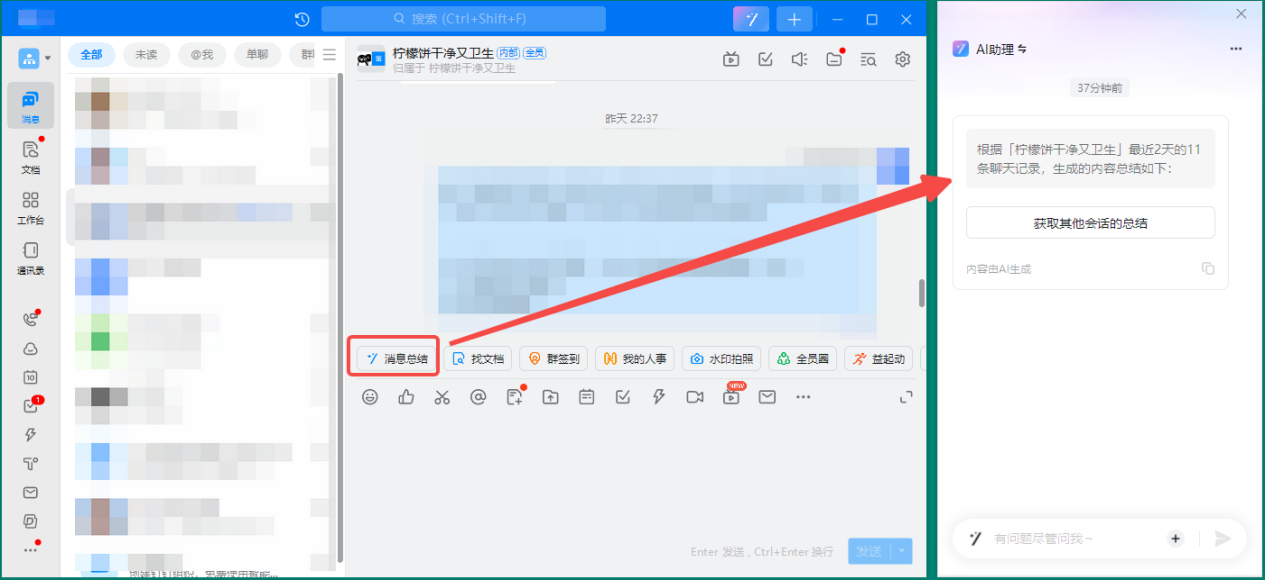
Task: Open the emoji picker in chat toolbar
Action: pyautogui.click(x=370, y=397)
